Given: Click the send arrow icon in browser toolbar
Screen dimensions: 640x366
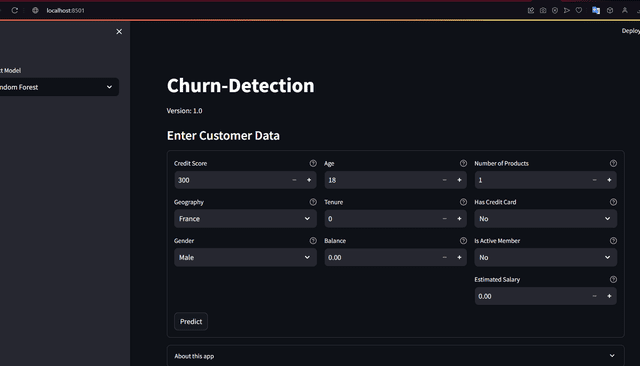Looking at the screenshot, I should (x=567, y=10).
